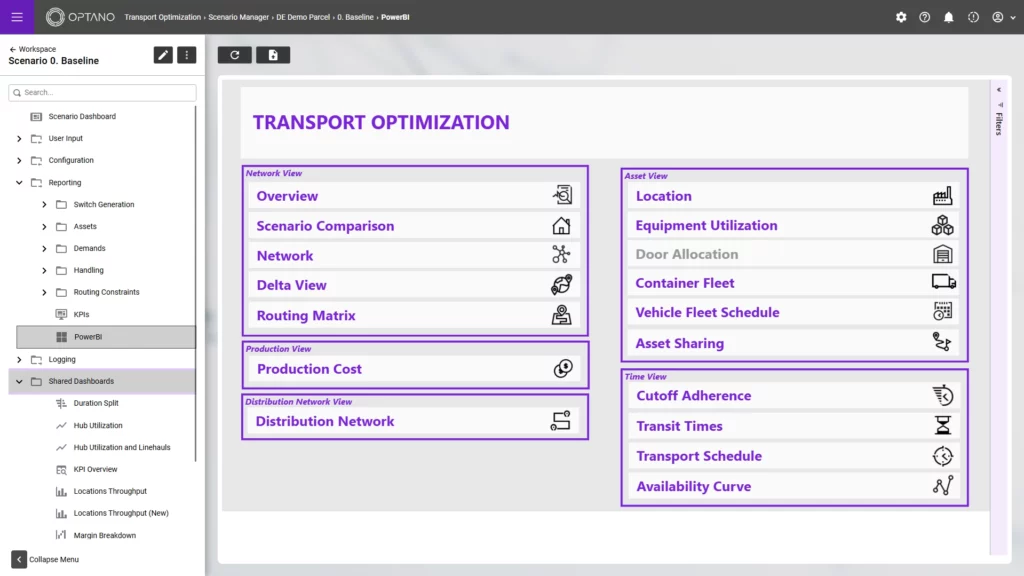Export the report using the file icon
1024x576 pixels.
pos(272,55)
